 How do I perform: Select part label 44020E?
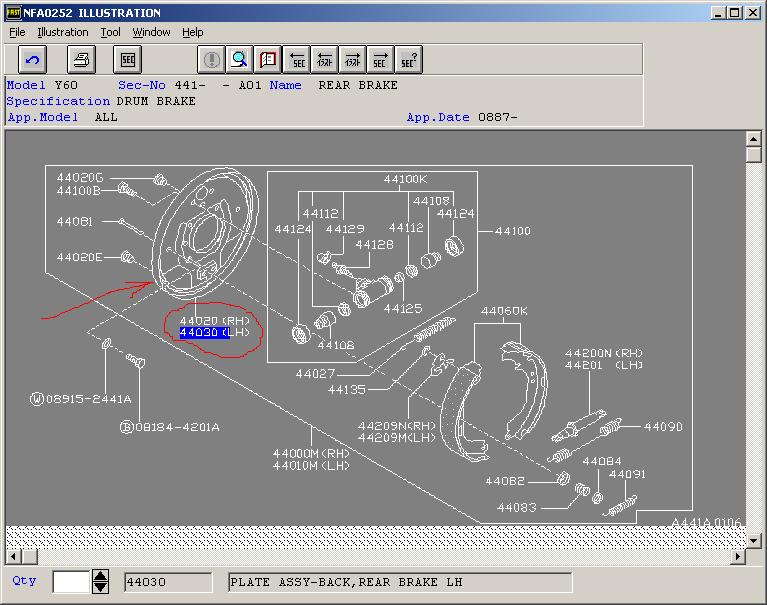79,257
